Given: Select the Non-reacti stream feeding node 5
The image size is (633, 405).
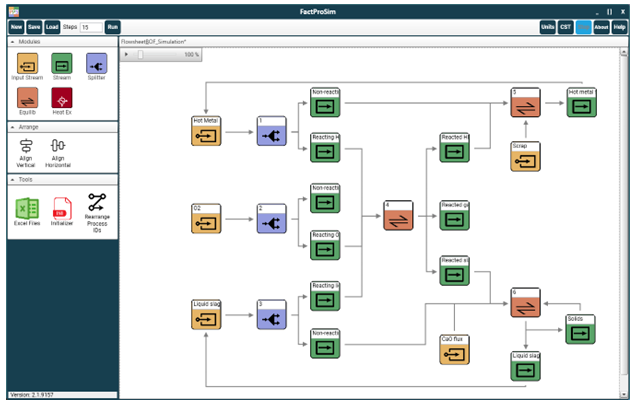Looking at the screenshot, I should tap(325, 103).
